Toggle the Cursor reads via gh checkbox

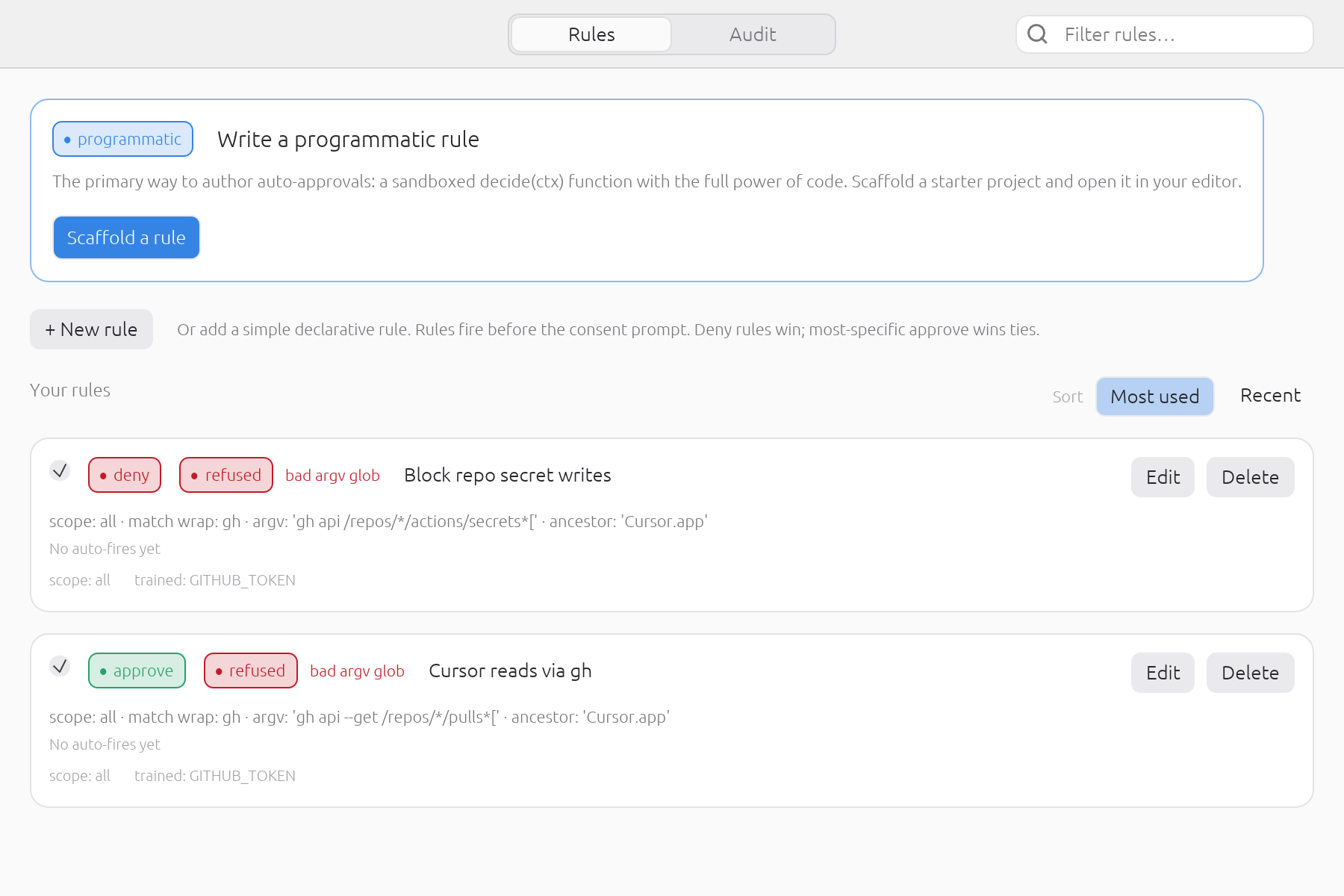[60, 666]
